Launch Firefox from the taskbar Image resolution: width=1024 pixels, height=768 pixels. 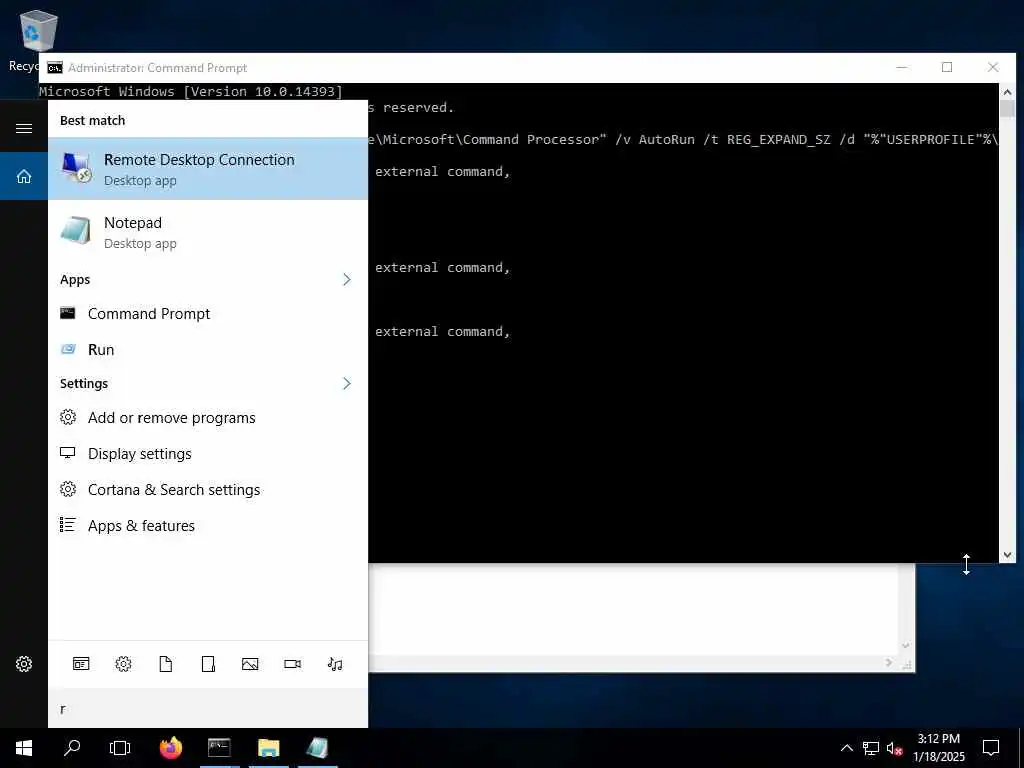tap(170, 748)
